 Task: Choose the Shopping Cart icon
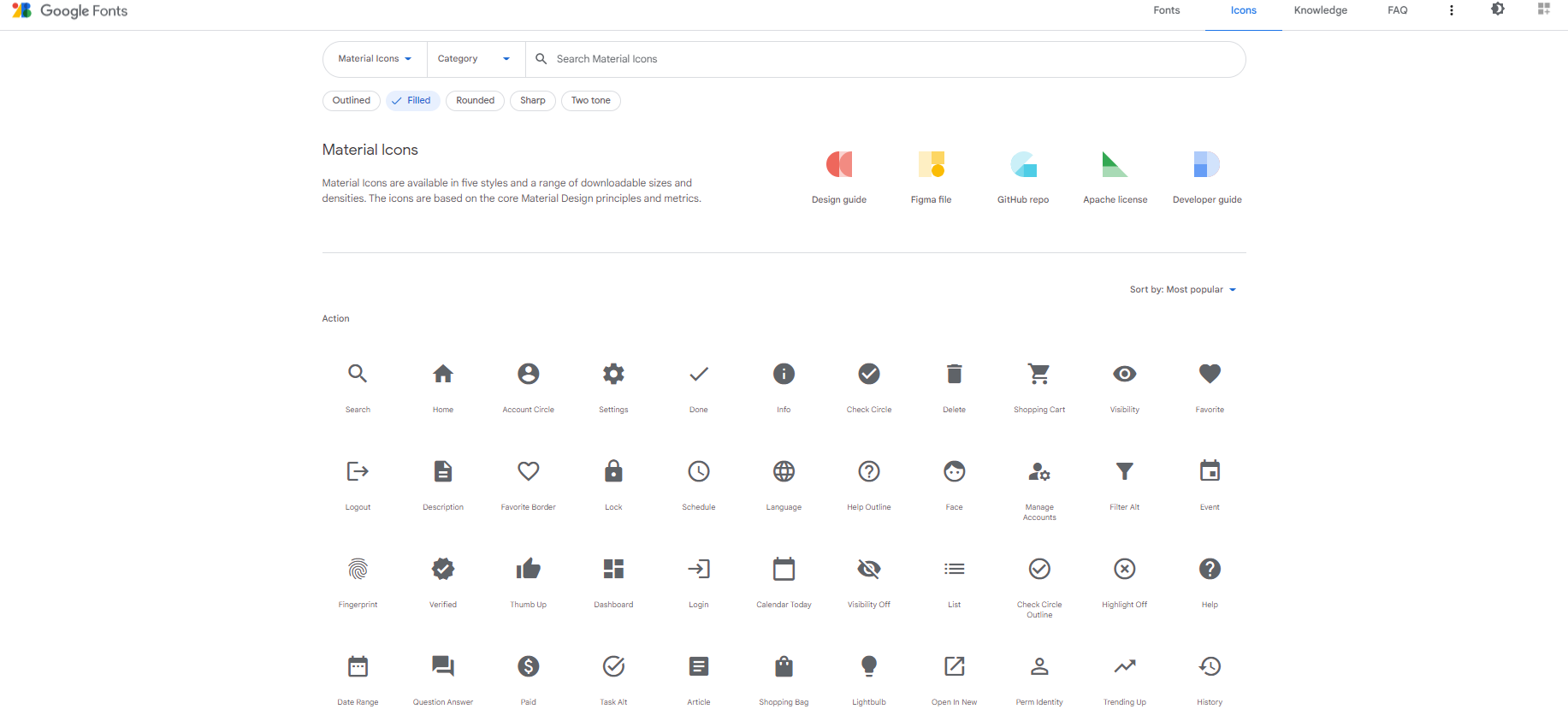(1039, 374)
